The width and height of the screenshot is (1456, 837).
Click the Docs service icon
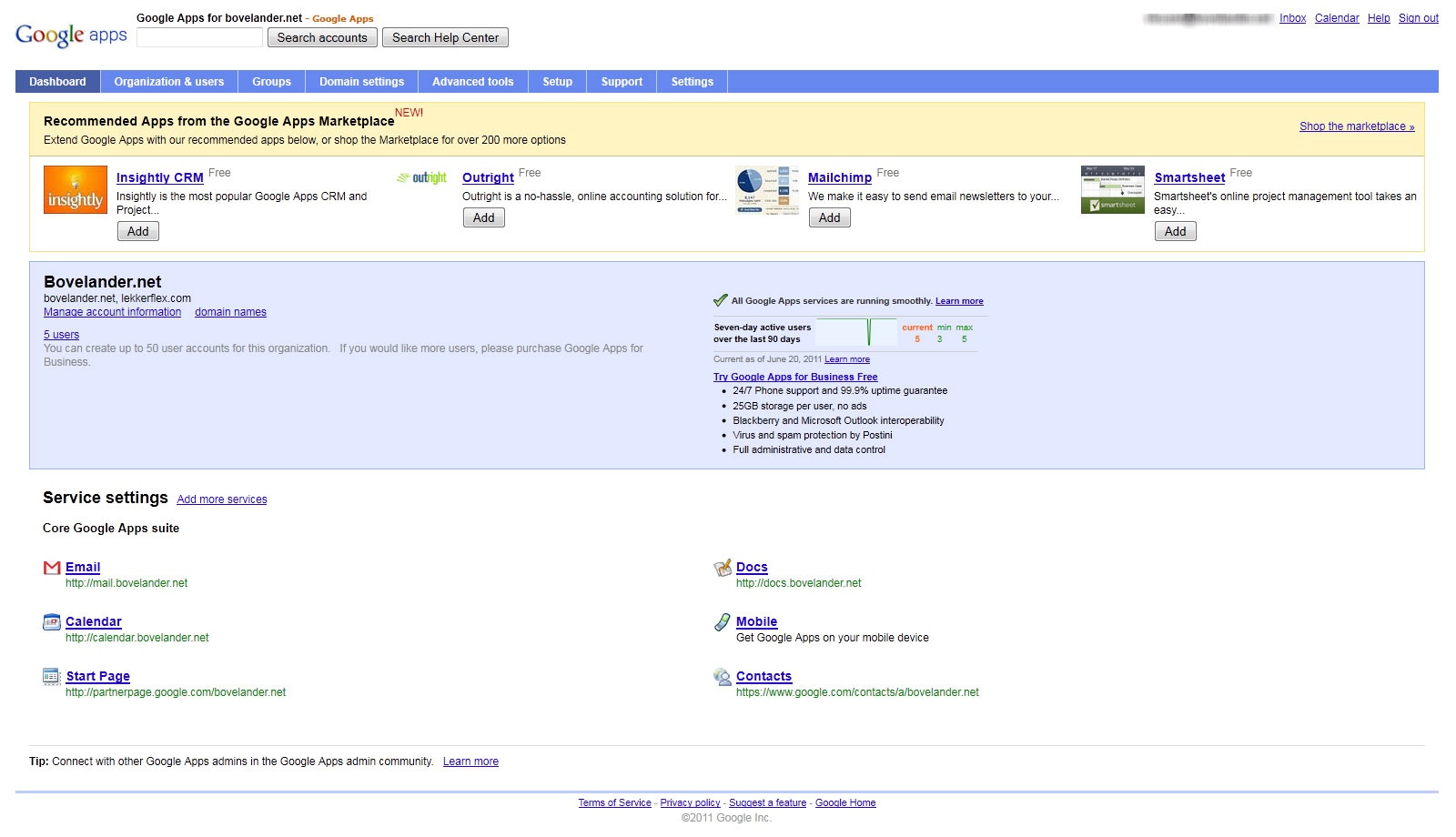point(723,568)
